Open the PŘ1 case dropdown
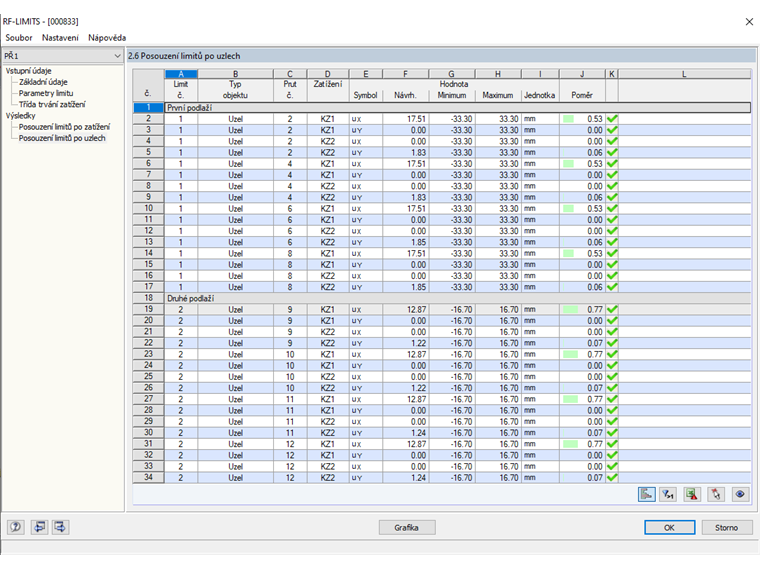The image size is (760, 570). pyautogui.click(x=63, y=56)
